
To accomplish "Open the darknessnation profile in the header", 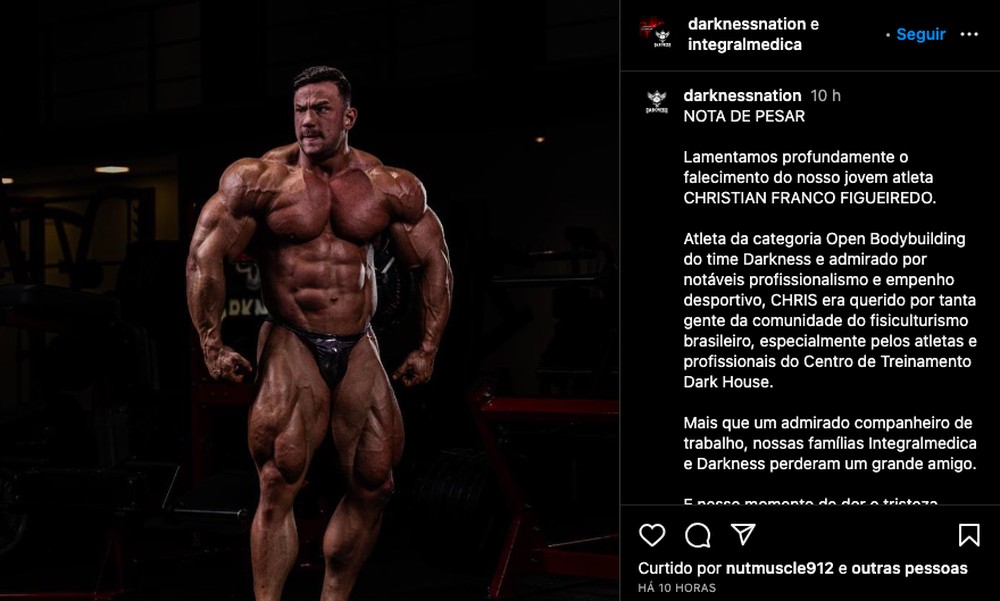I will 747,24.
